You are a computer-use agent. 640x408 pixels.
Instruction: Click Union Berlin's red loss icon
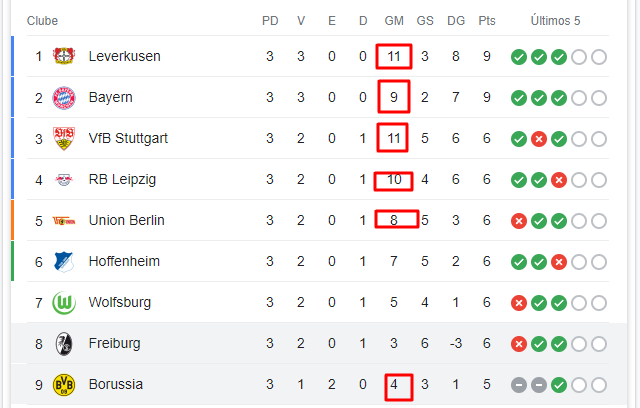[519, 221]
